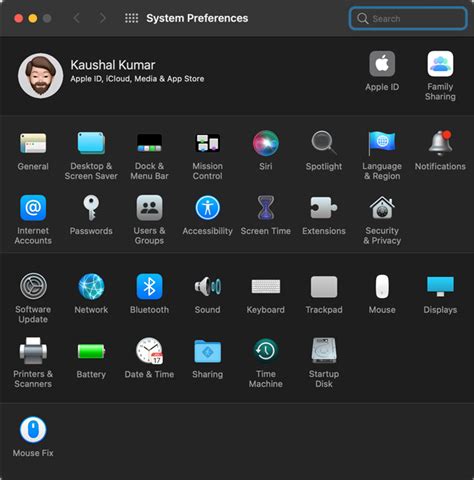Image resolution: width=474 pixels, height=480 pixels.
Task: Go back with the left chevron
Action: click(76, 18)
